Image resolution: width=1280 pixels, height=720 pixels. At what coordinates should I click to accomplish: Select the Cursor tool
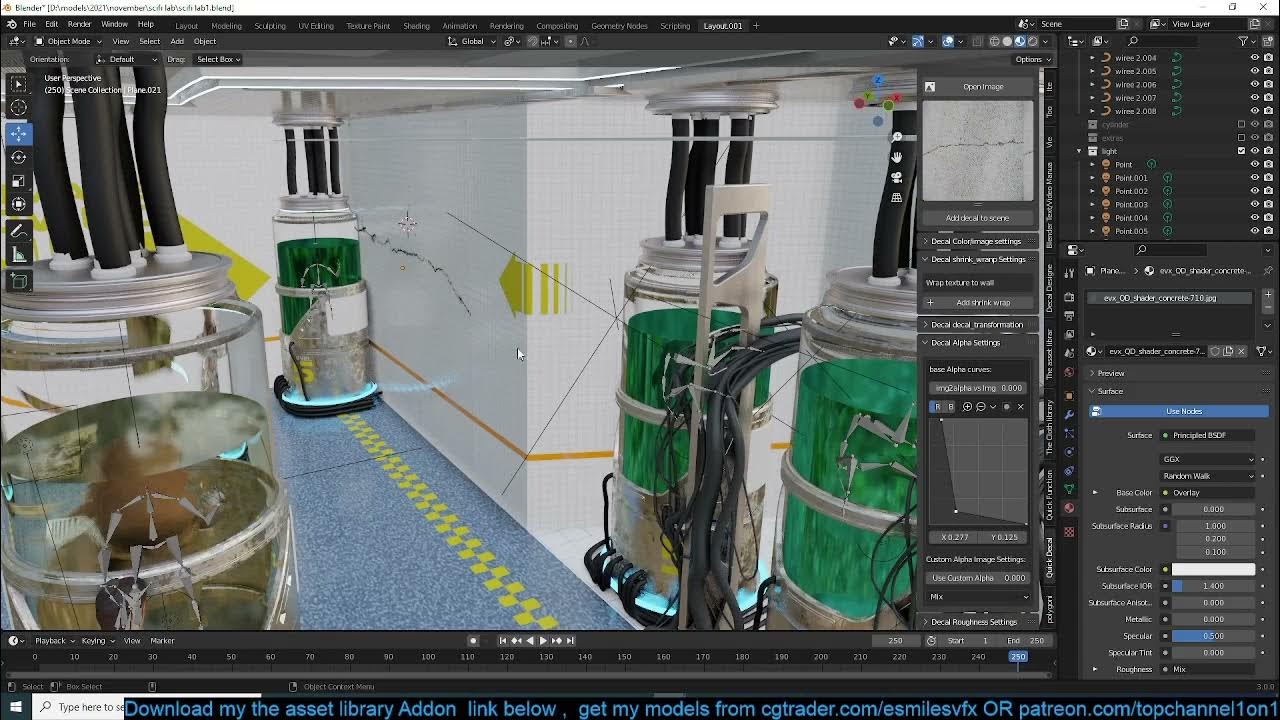tap(18, 108)
